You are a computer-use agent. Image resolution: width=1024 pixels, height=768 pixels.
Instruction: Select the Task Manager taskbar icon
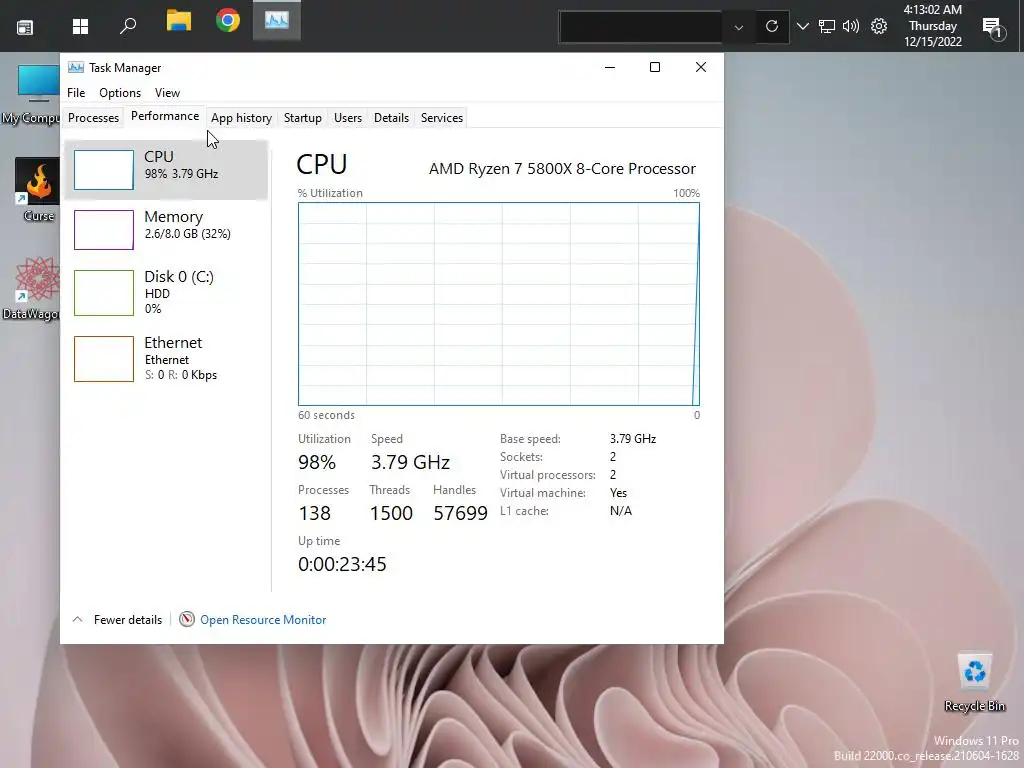[x=277, y=21]
